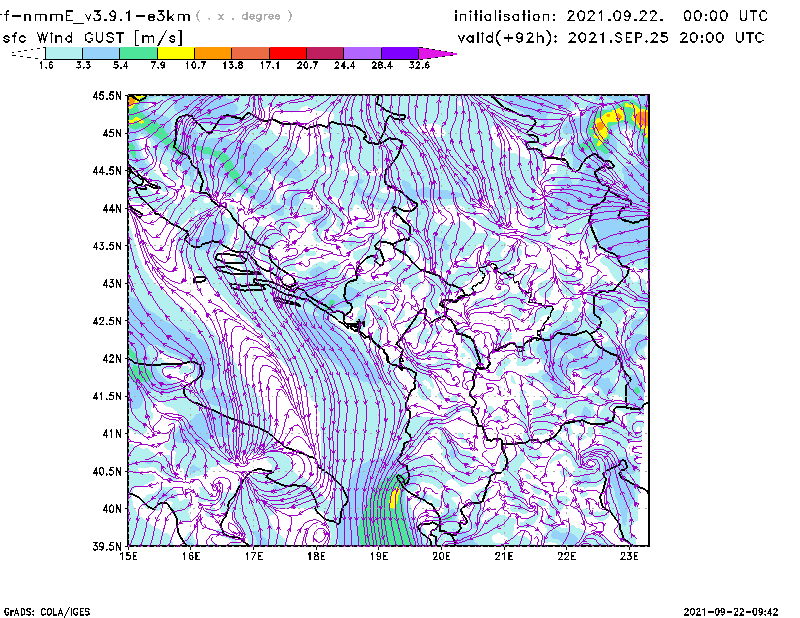
Task: Click the 18E longitude label
Action: 316,556
